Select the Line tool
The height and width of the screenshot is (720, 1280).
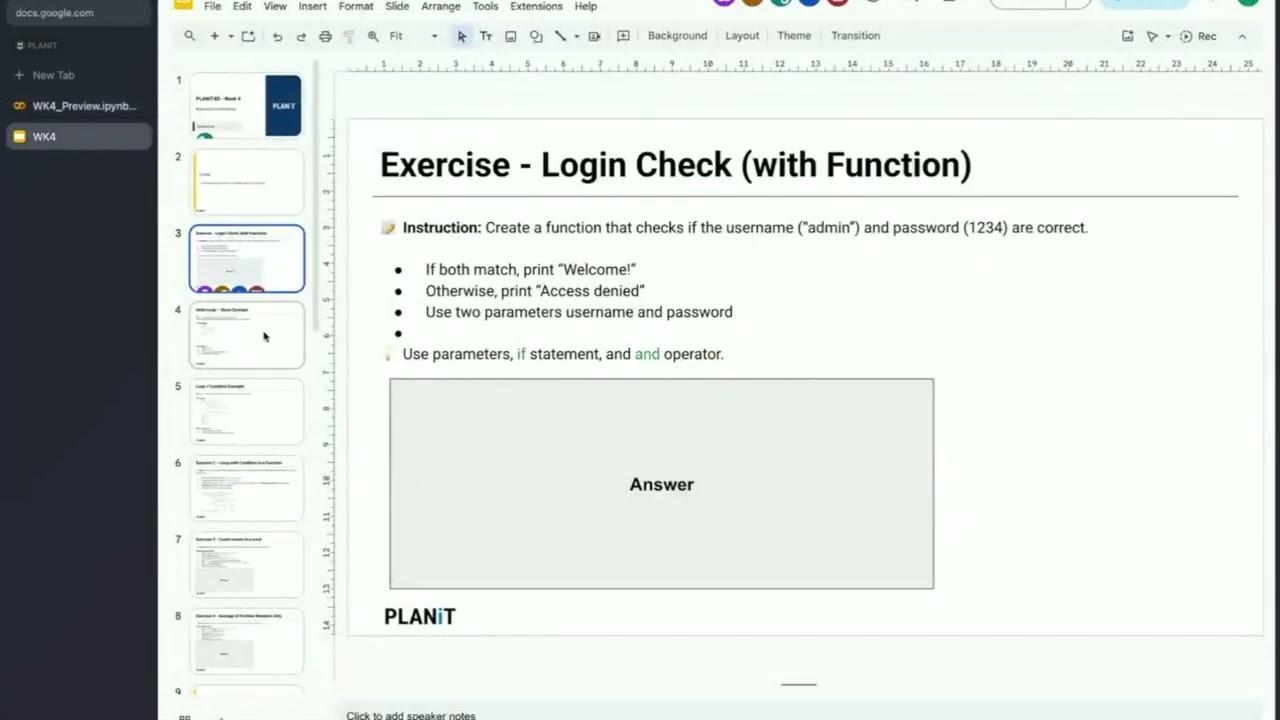[x=560, y=36]
